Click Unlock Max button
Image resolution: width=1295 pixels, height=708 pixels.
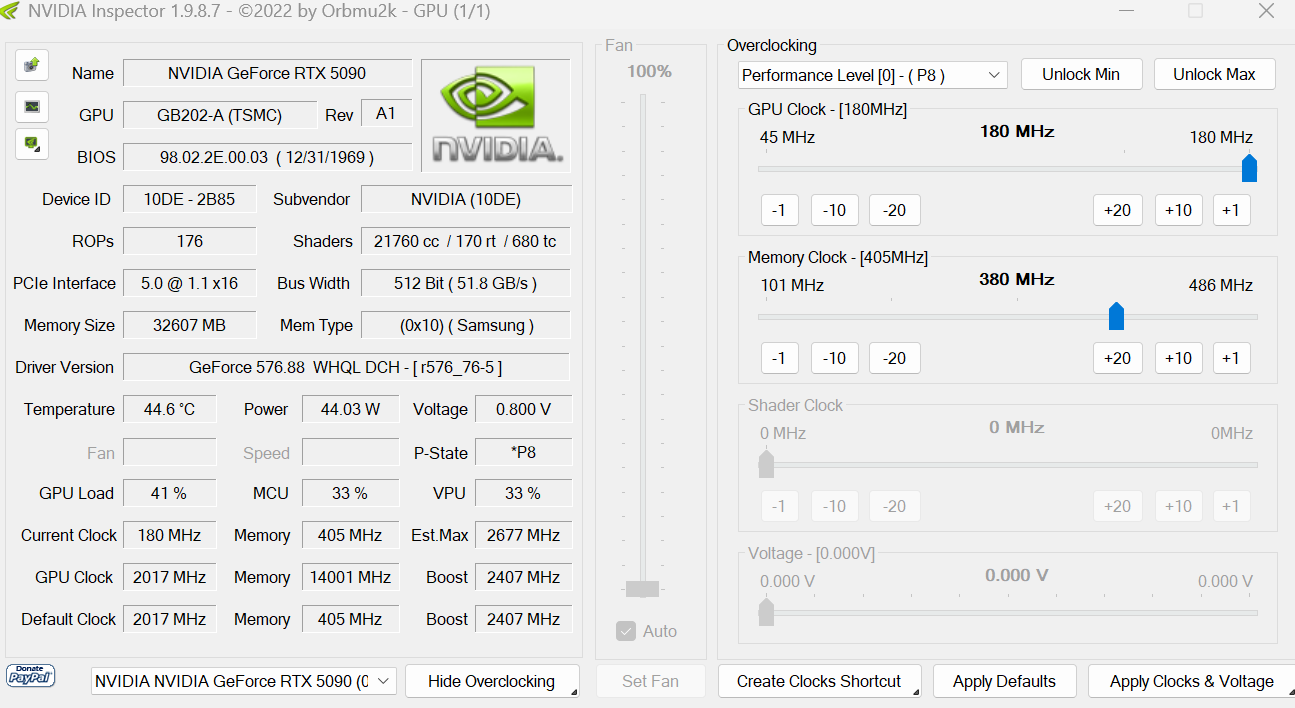(x=1214, y=75)
